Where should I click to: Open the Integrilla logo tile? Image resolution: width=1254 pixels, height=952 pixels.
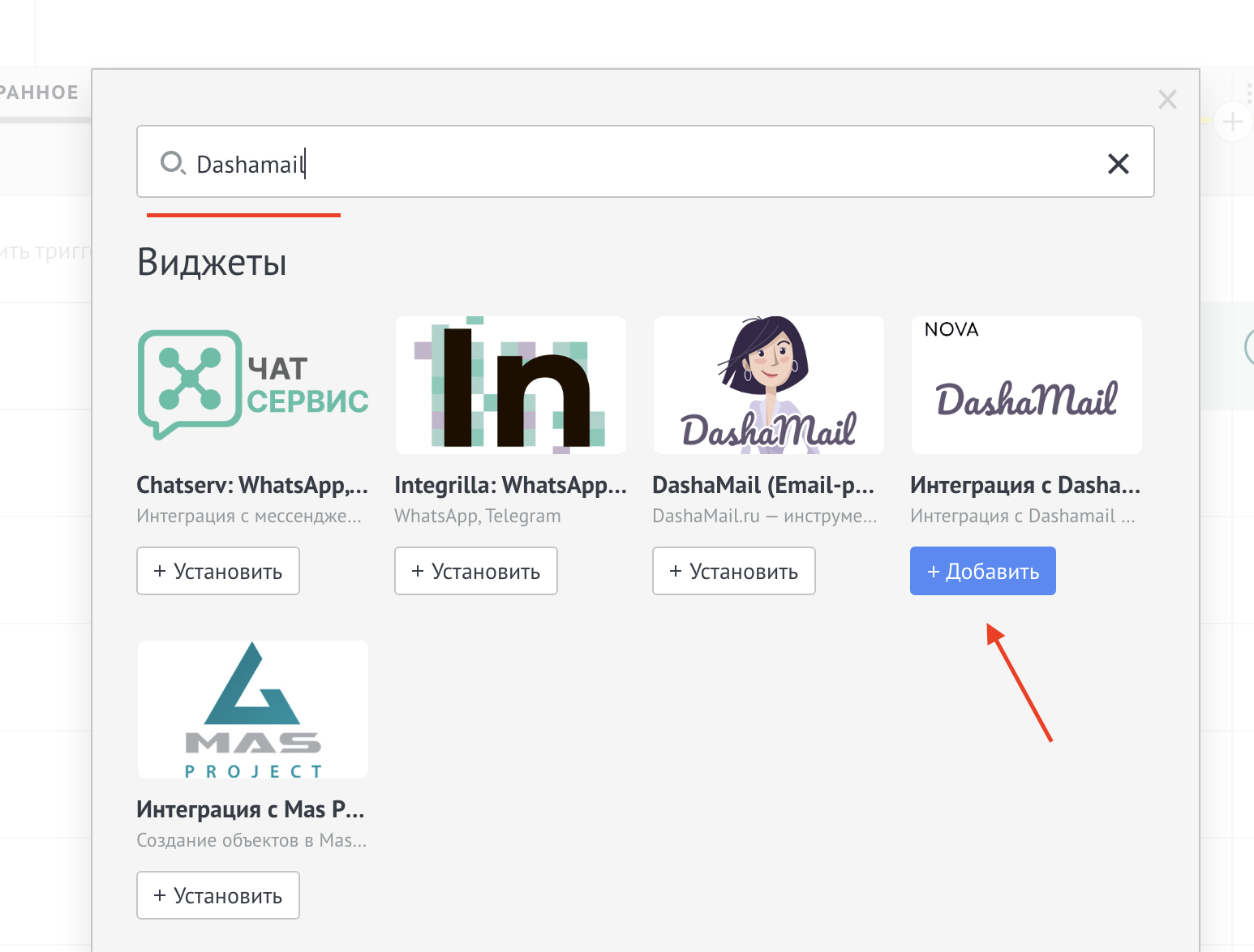(x=510, y=385)
